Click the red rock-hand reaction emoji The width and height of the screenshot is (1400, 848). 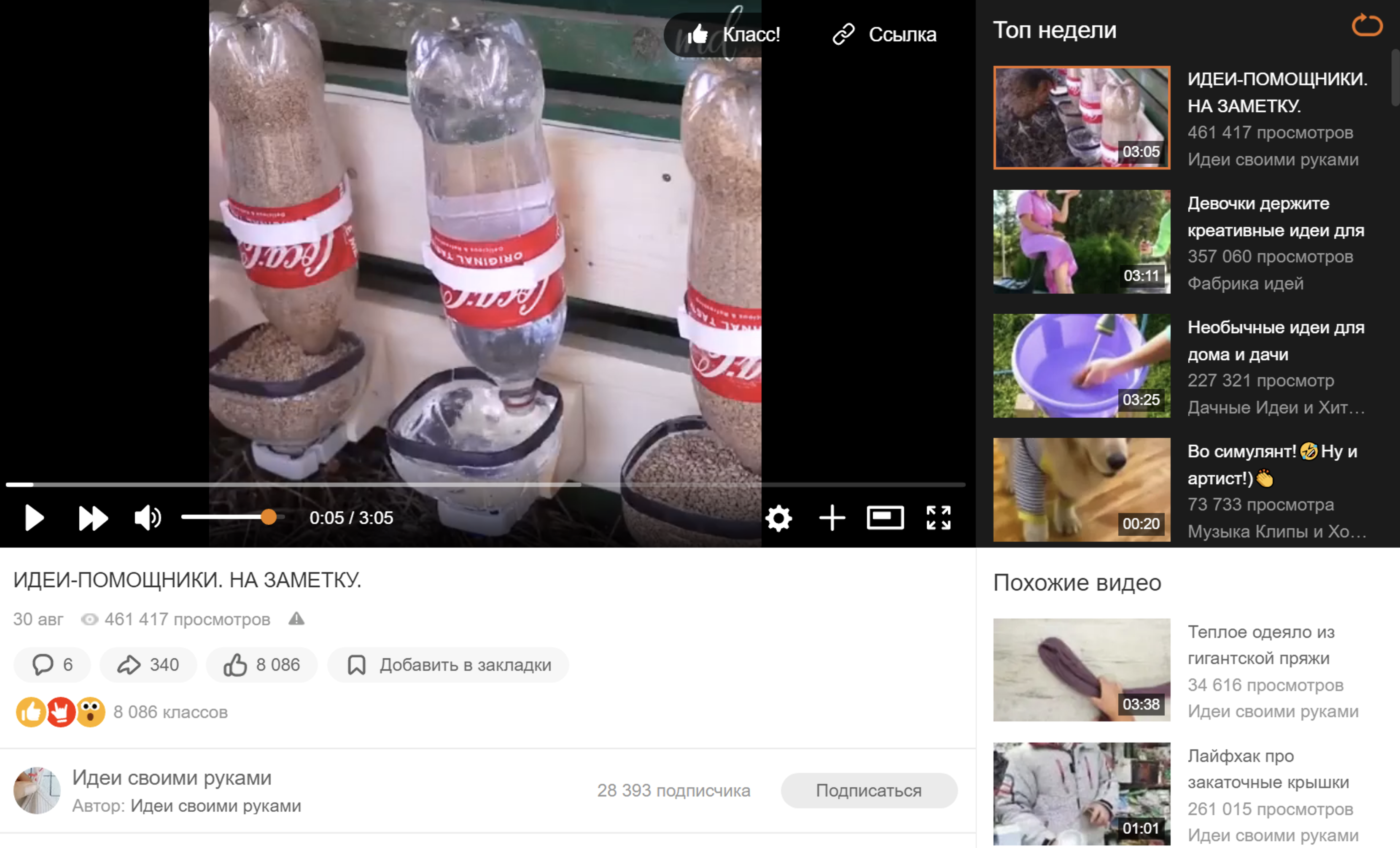click(x=61, y=712)
